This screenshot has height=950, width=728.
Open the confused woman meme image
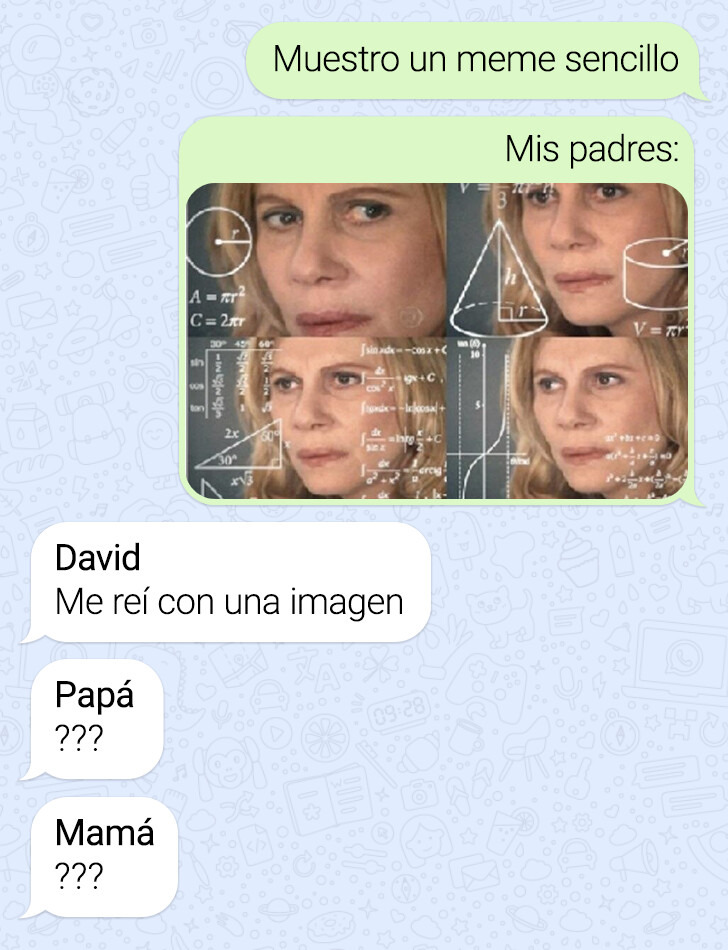pyautogui.click(x=437, y=340)
